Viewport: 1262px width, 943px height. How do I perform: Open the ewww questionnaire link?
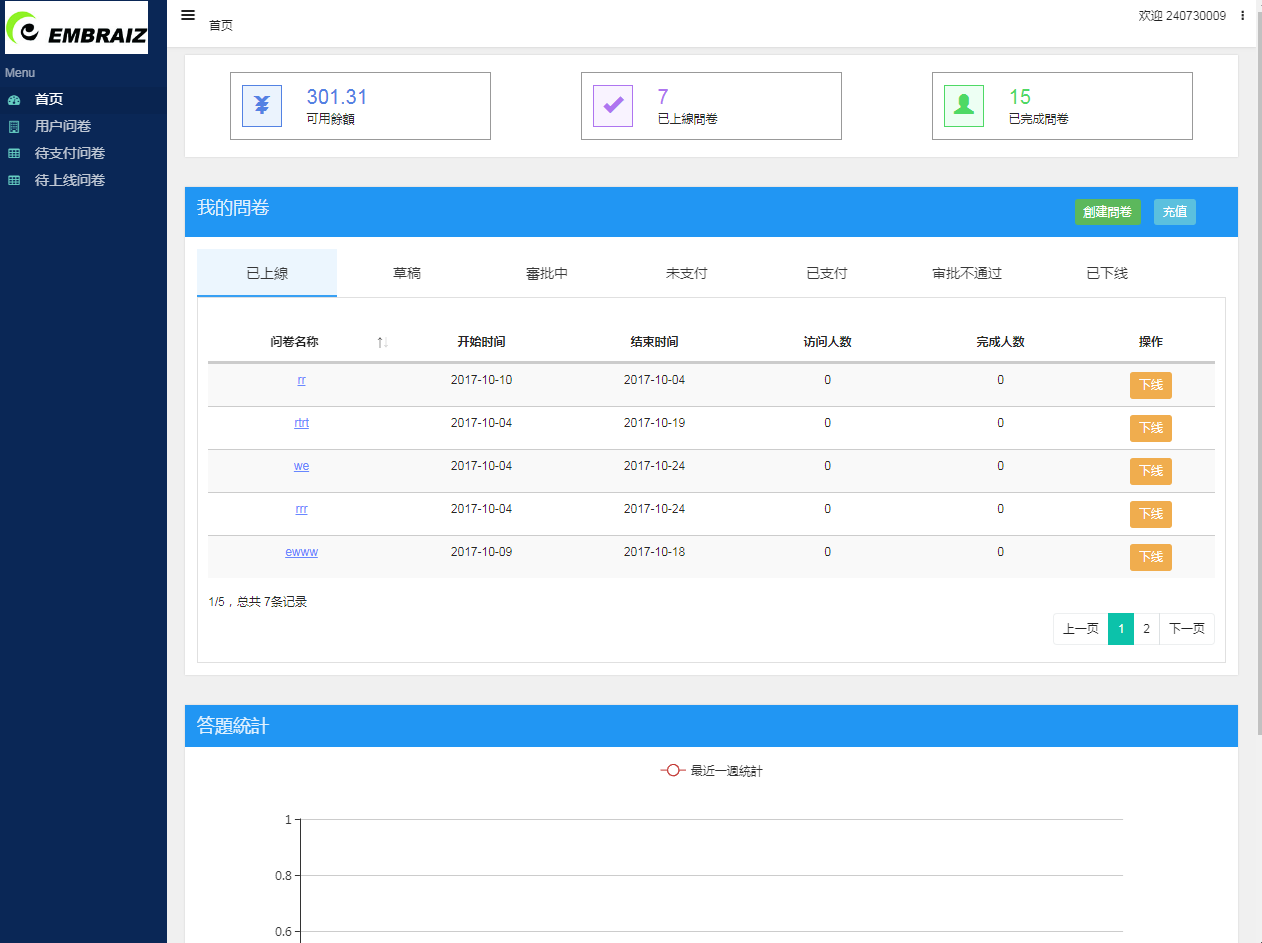(302, 552)
